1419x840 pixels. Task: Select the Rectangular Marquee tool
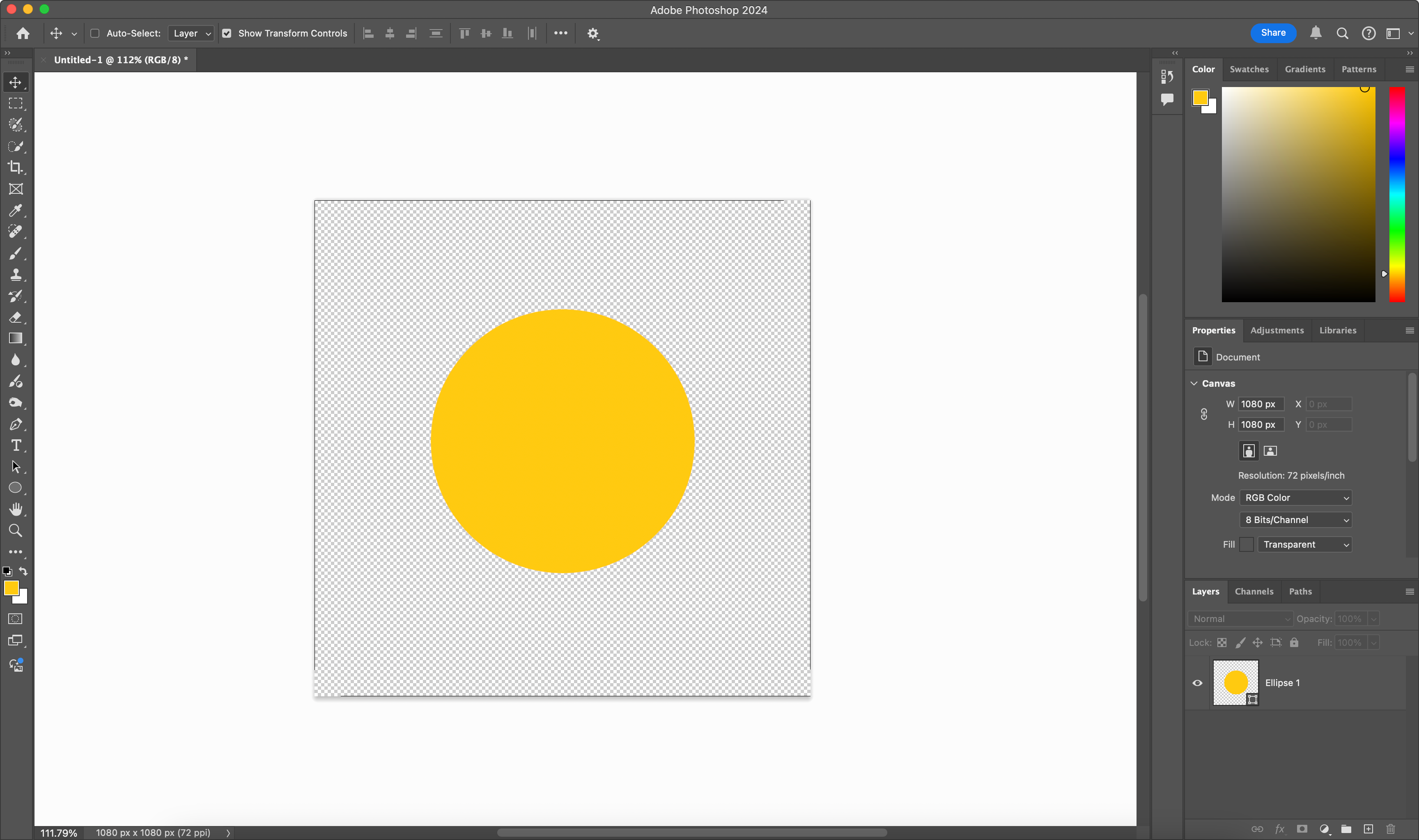pyautogui.click(x=15, y=103)
